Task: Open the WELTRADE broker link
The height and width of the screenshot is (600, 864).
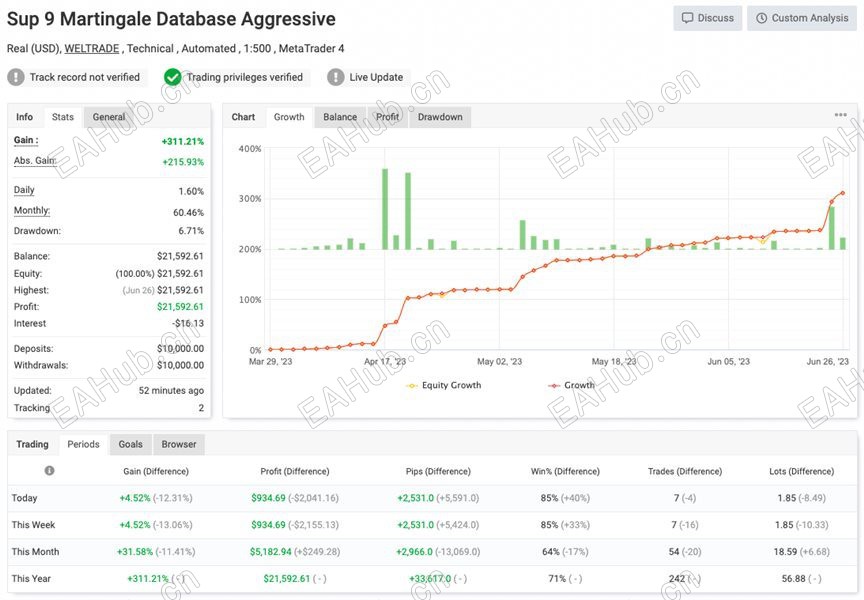Action: 91,48
